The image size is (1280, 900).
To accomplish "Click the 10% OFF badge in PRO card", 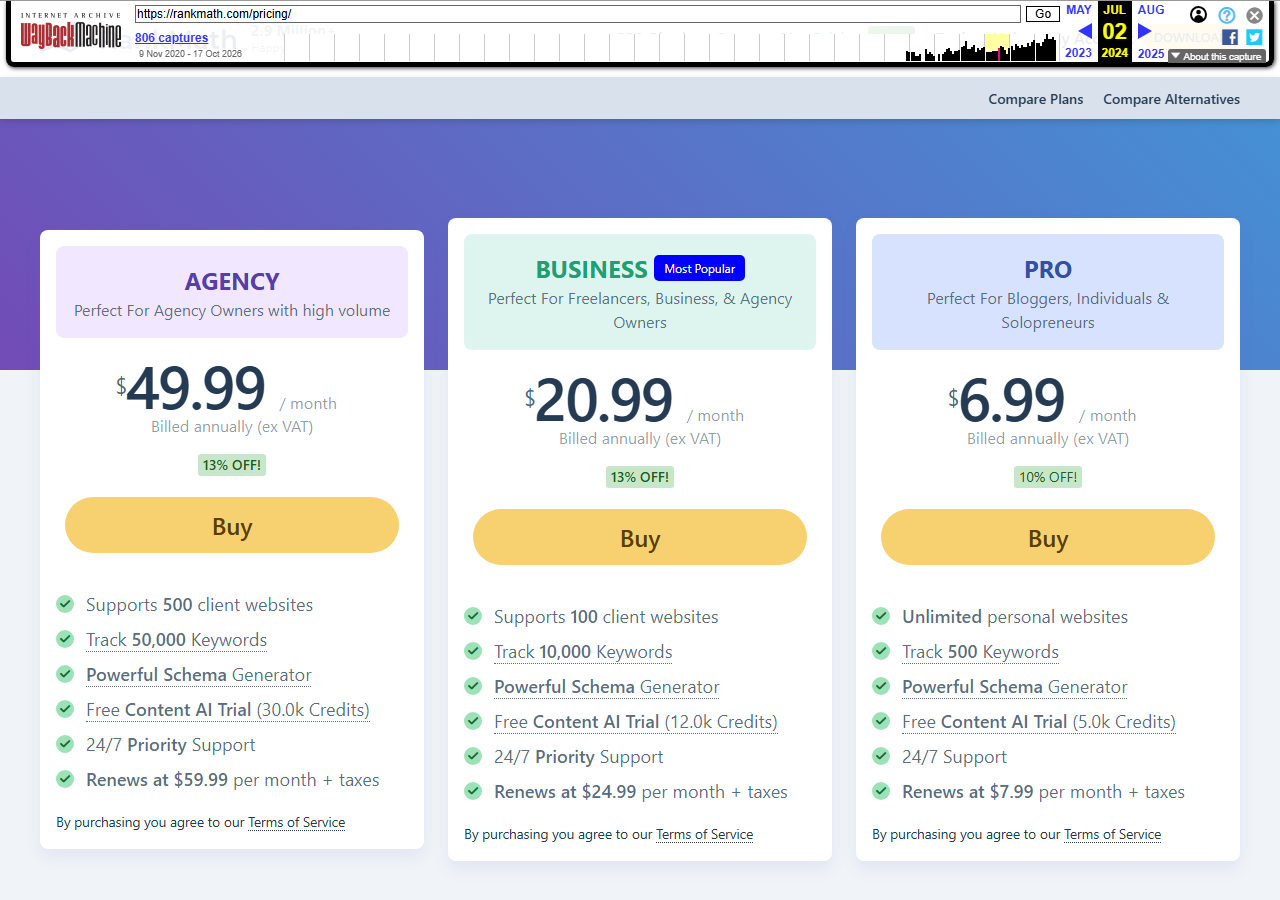I will (x=1048, y=477).
